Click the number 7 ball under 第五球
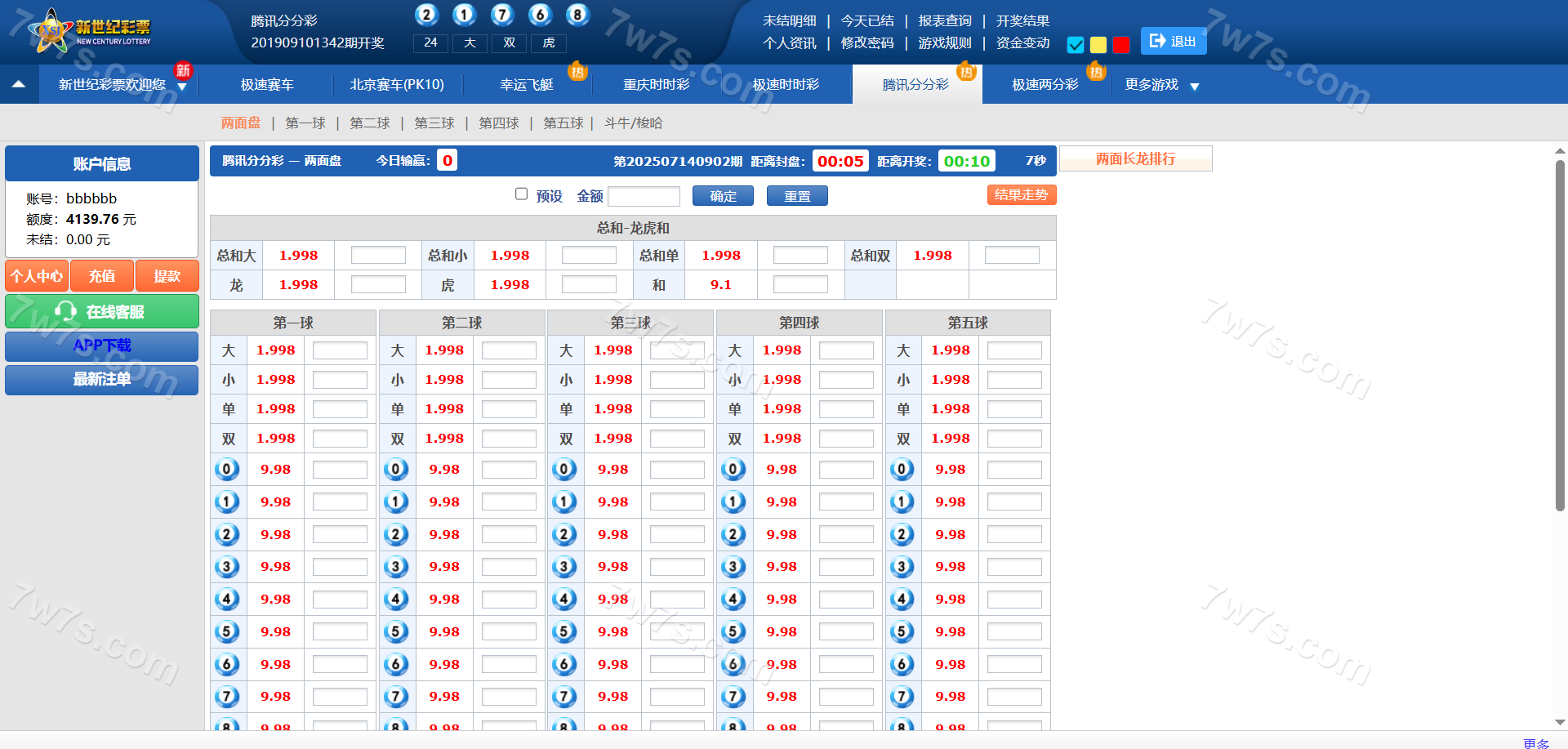The width and height of the screenshot is (1568, 749). click(902, 697)
